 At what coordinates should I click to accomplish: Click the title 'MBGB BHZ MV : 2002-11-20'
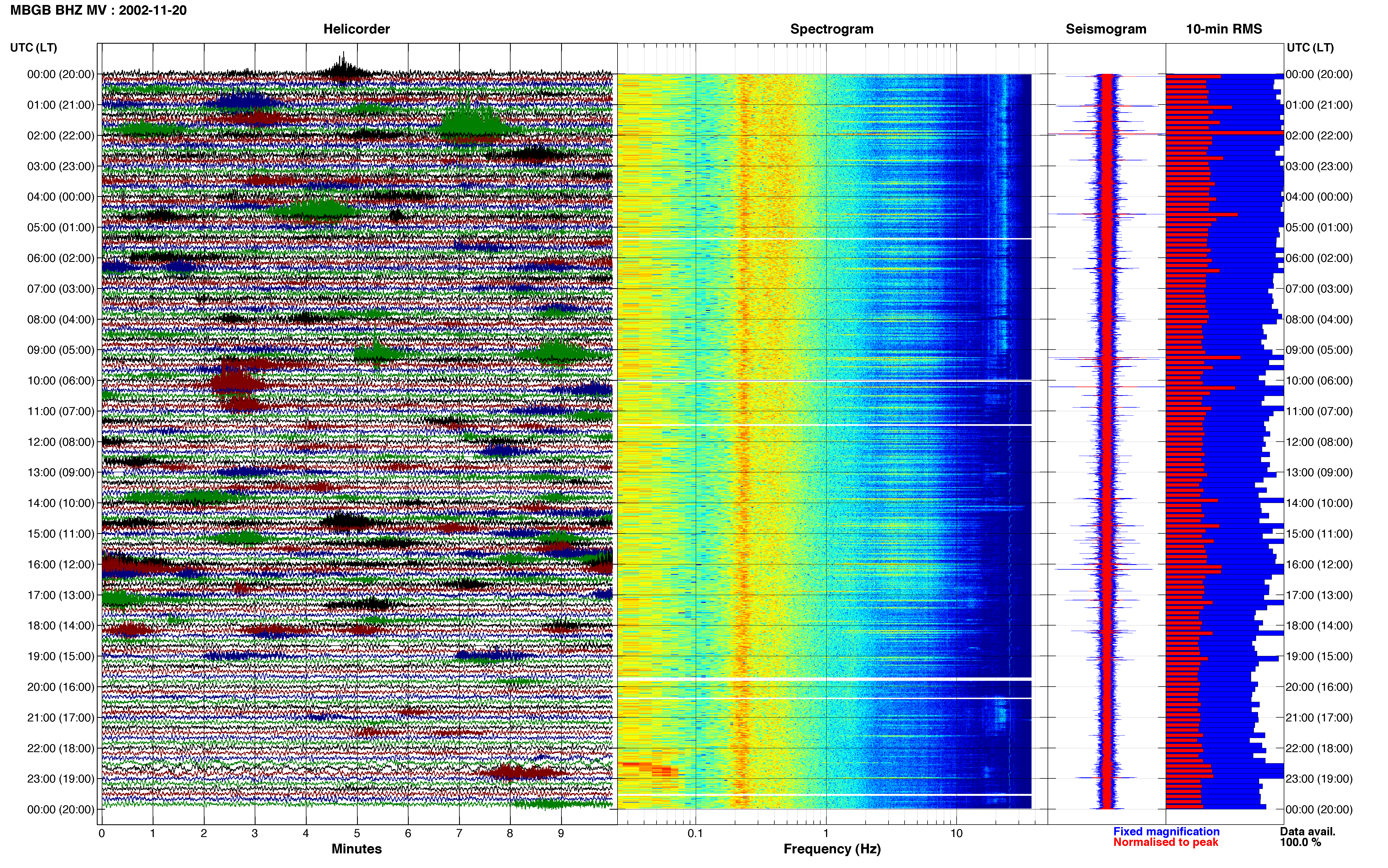(x=98, y=10)
